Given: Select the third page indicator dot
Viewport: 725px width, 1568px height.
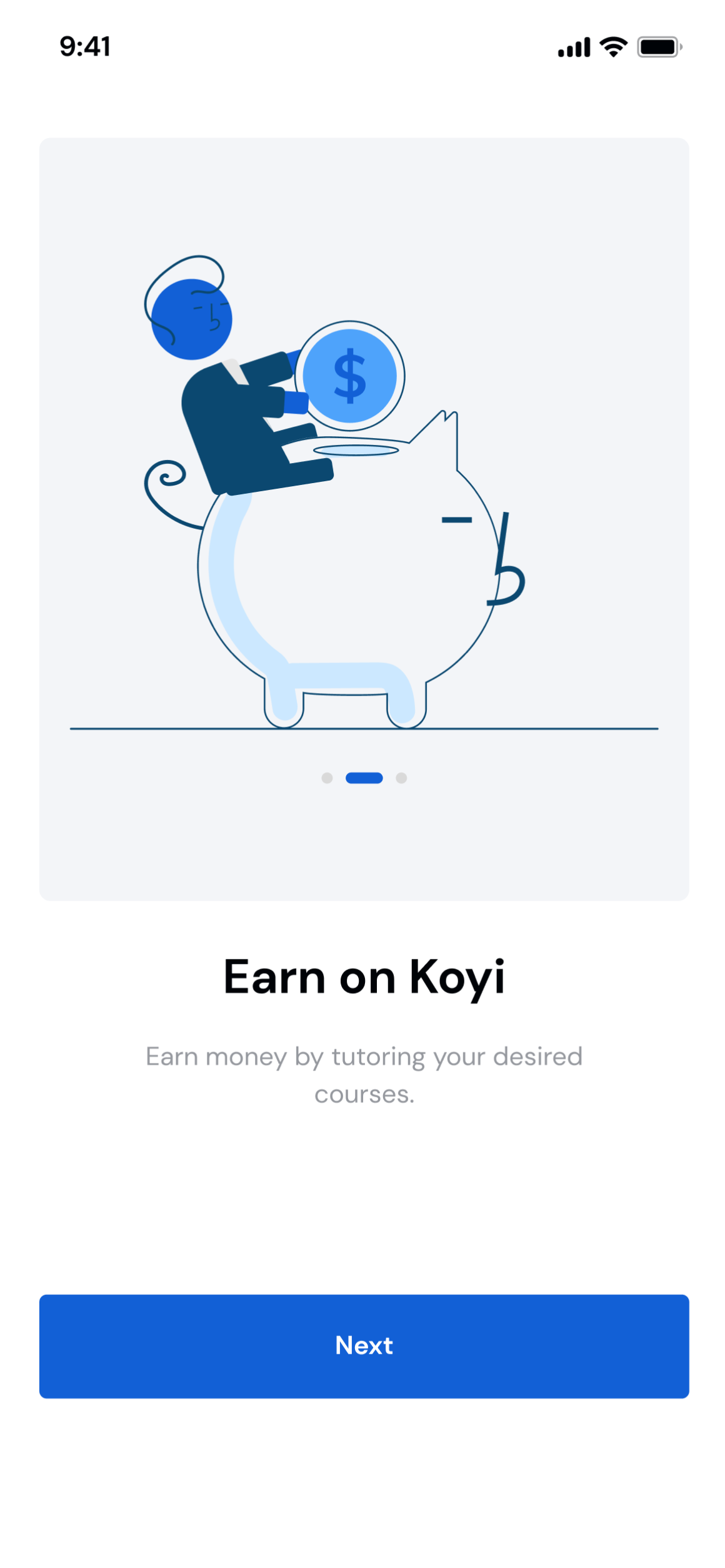Looking at the screenshot, I should pos(401,777).
